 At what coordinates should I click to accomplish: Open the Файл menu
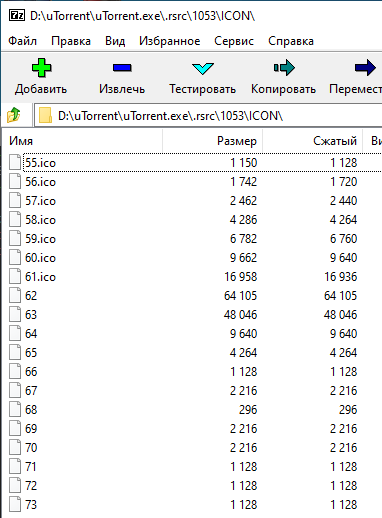point(22,41)
